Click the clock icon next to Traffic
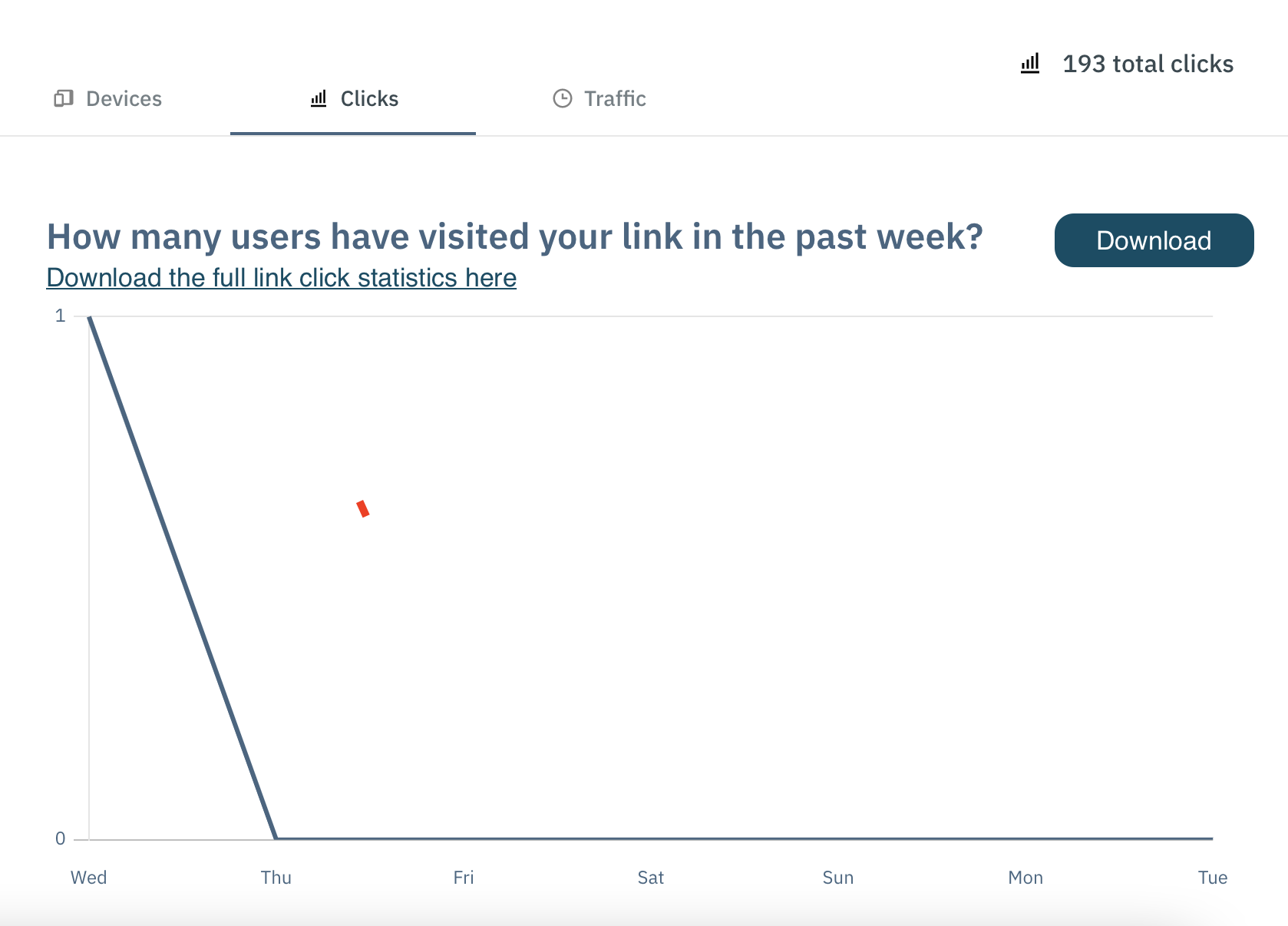 coord(561,98)
